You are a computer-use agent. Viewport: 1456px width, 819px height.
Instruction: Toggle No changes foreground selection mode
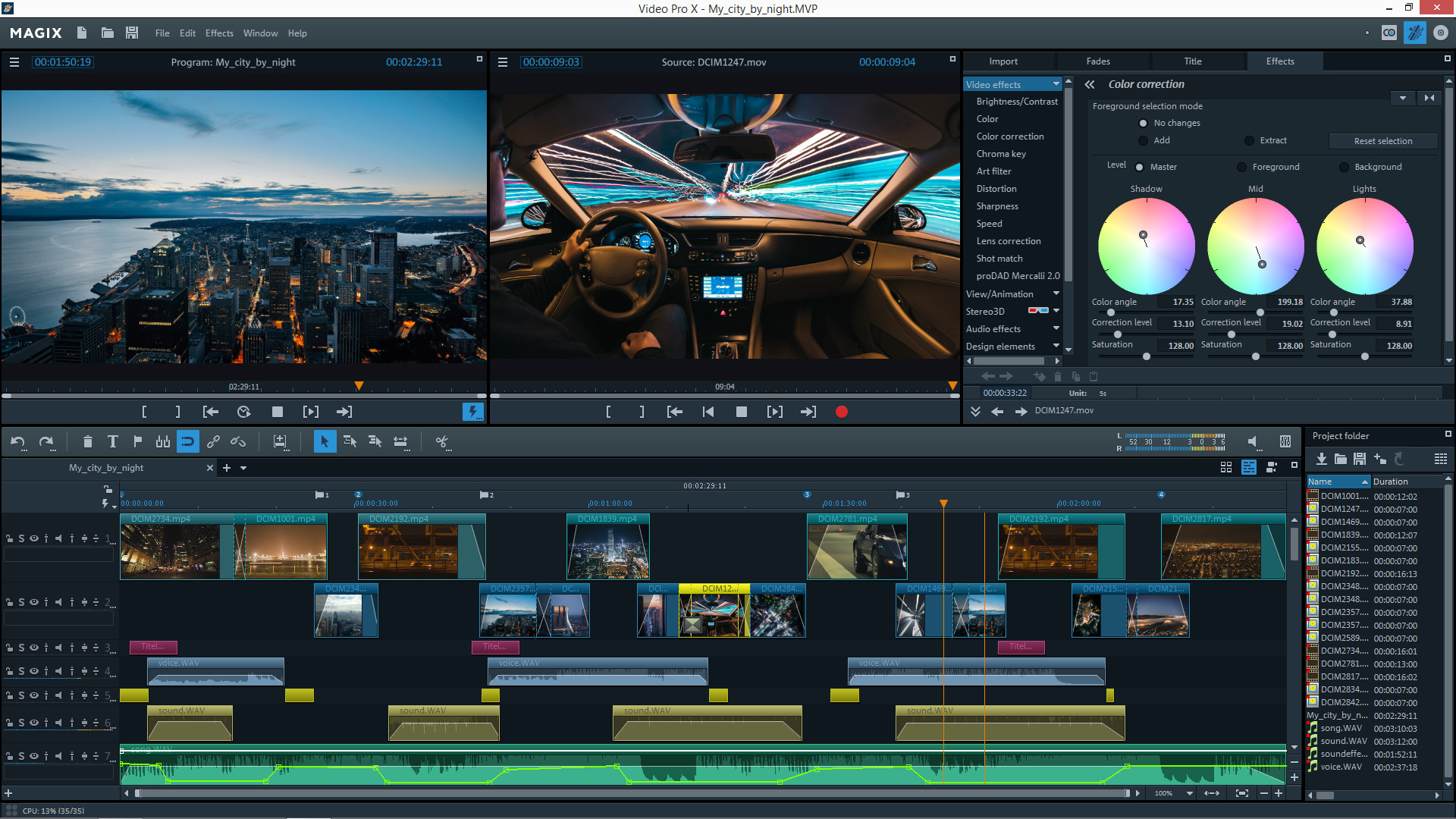pos(1143,122)
